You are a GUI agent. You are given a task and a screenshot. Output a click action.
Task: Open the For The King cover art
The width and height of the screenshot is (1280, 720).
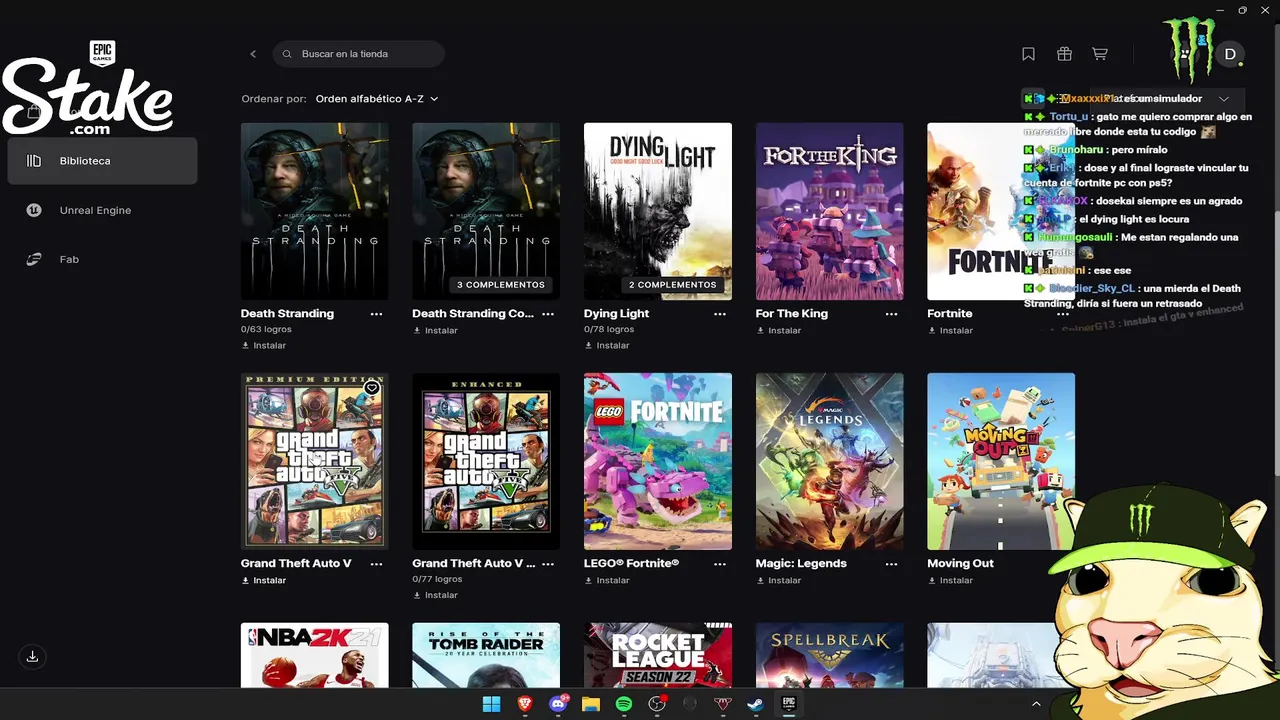point(830,211)
